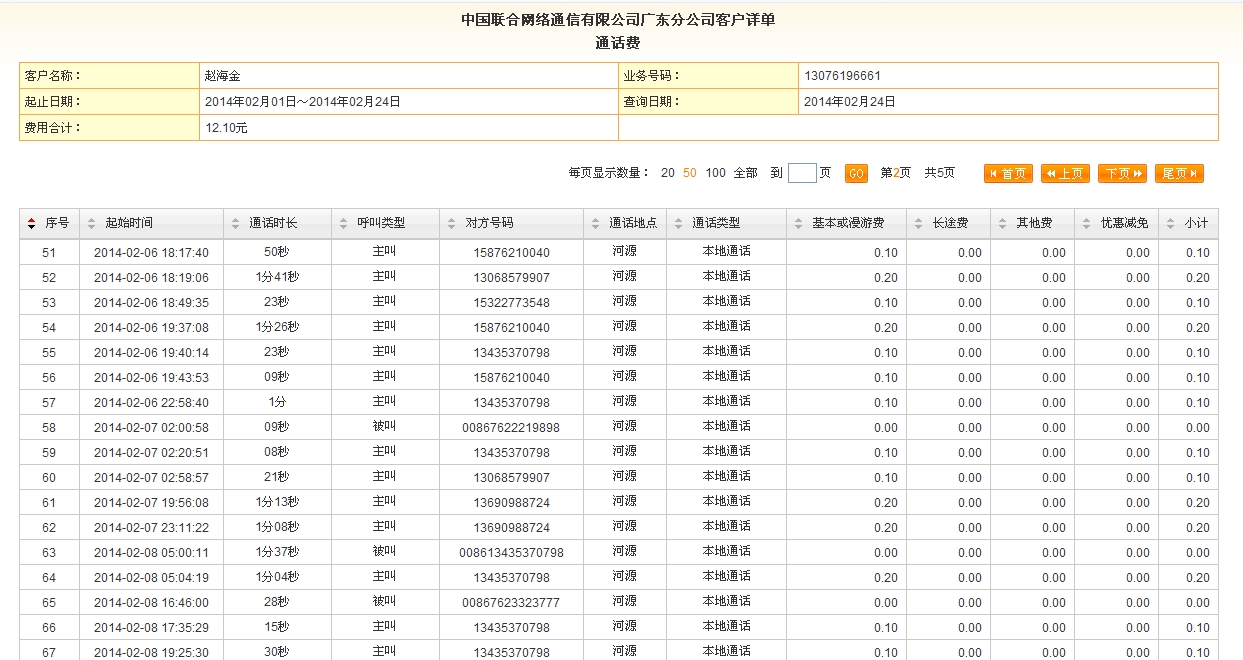Sort table by 通话时长 column
The width and height of the screenshot is (1243, 660).
click(x=272, y=223)
